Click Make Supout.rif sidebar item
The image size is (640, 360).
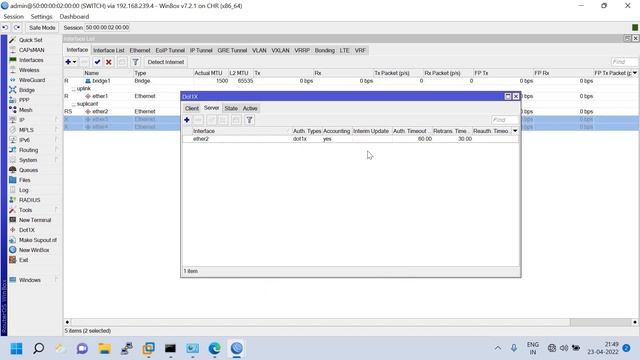coord(38,240)
